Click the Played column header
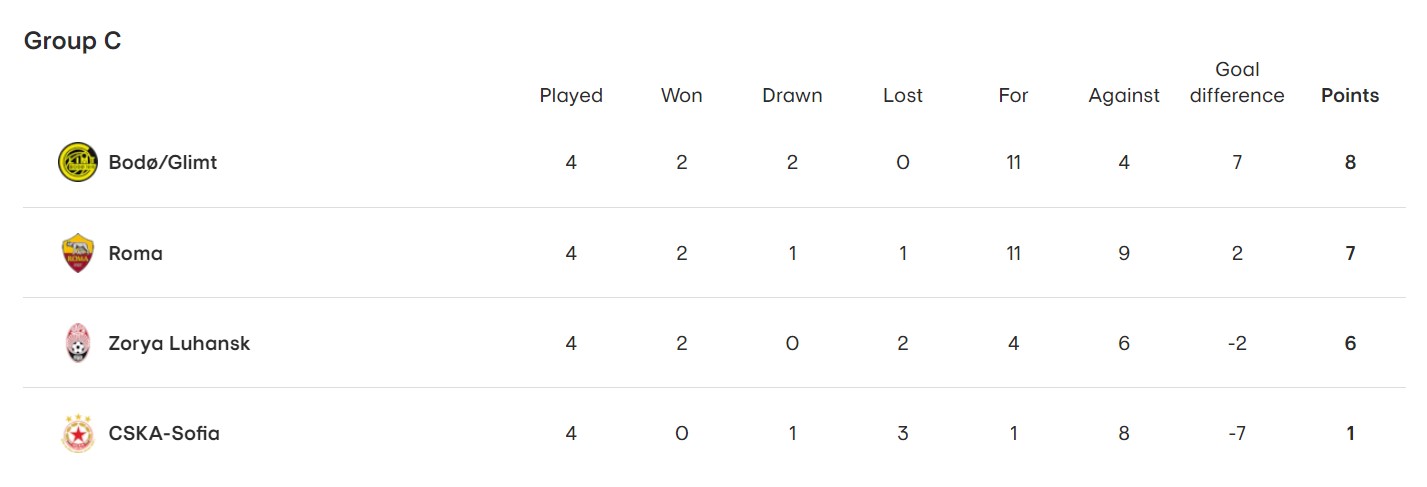 [571, 96]
